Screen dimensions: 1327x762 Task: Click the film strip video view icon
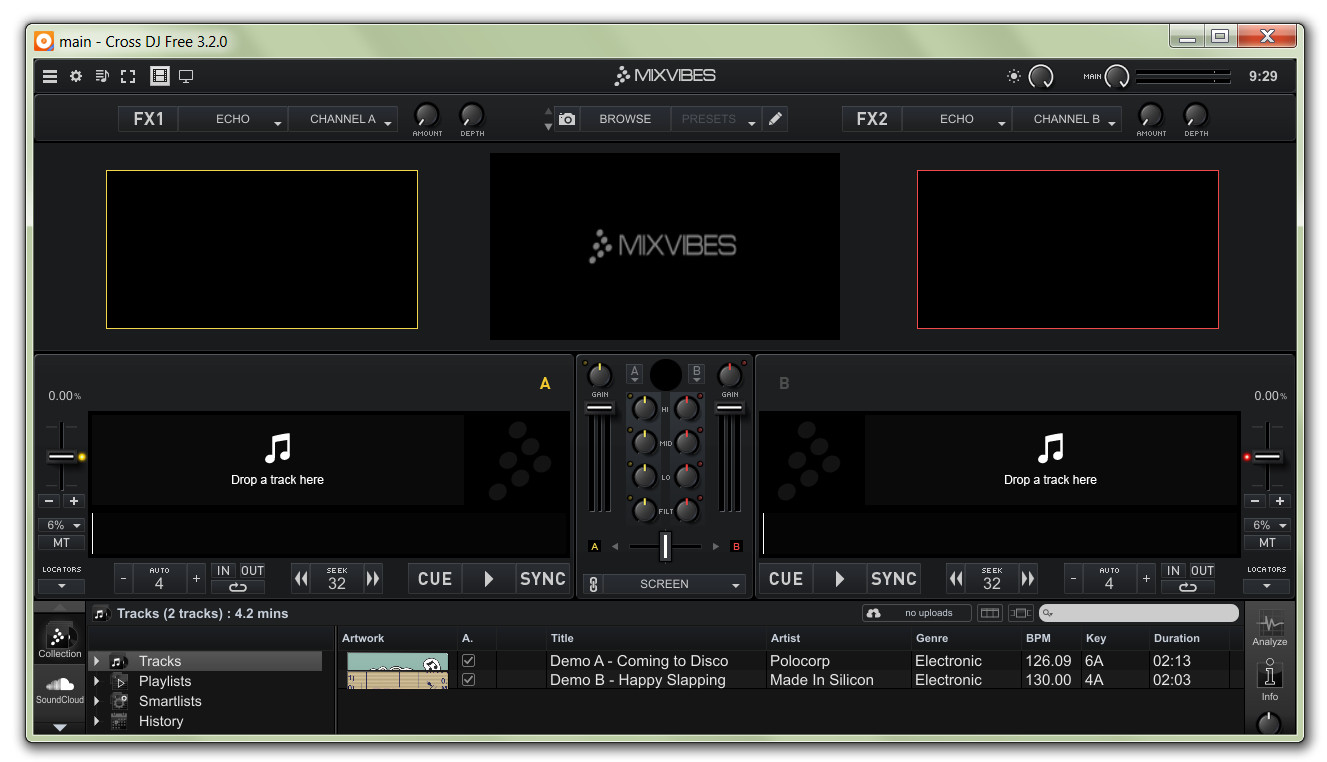[159, 76]
